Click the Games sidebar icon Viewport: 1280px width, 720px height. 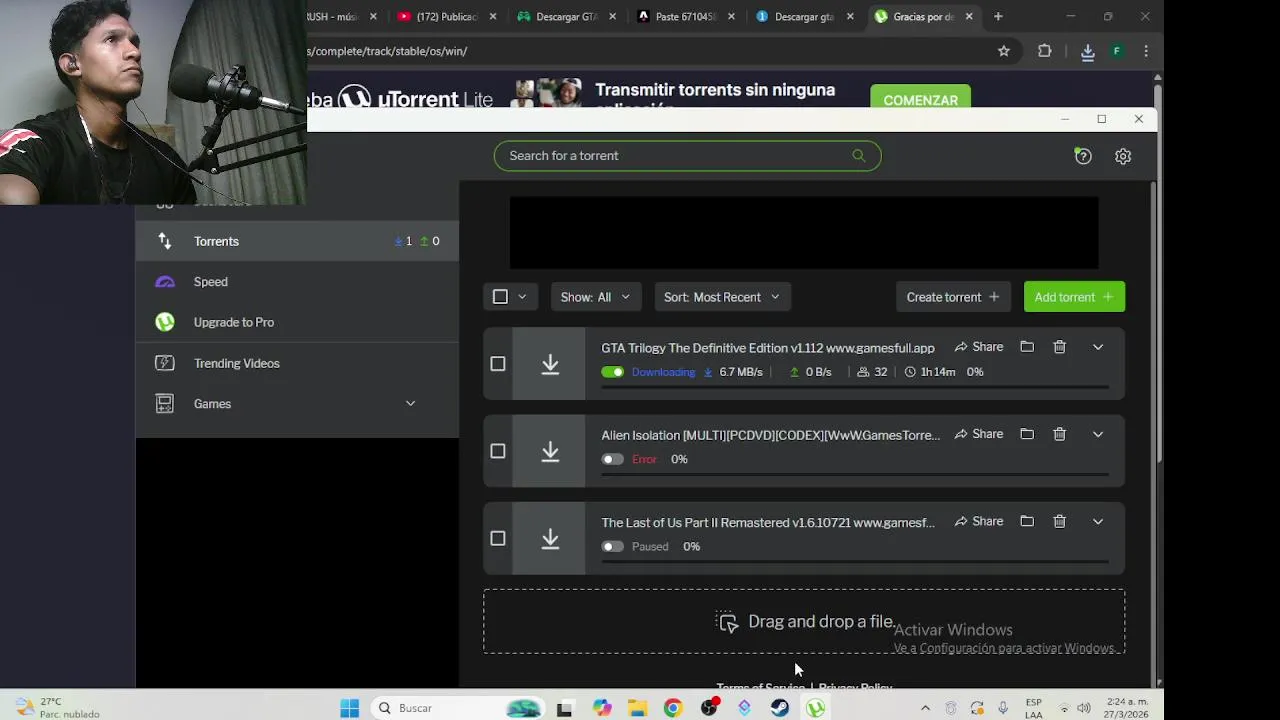click(165, 403)
